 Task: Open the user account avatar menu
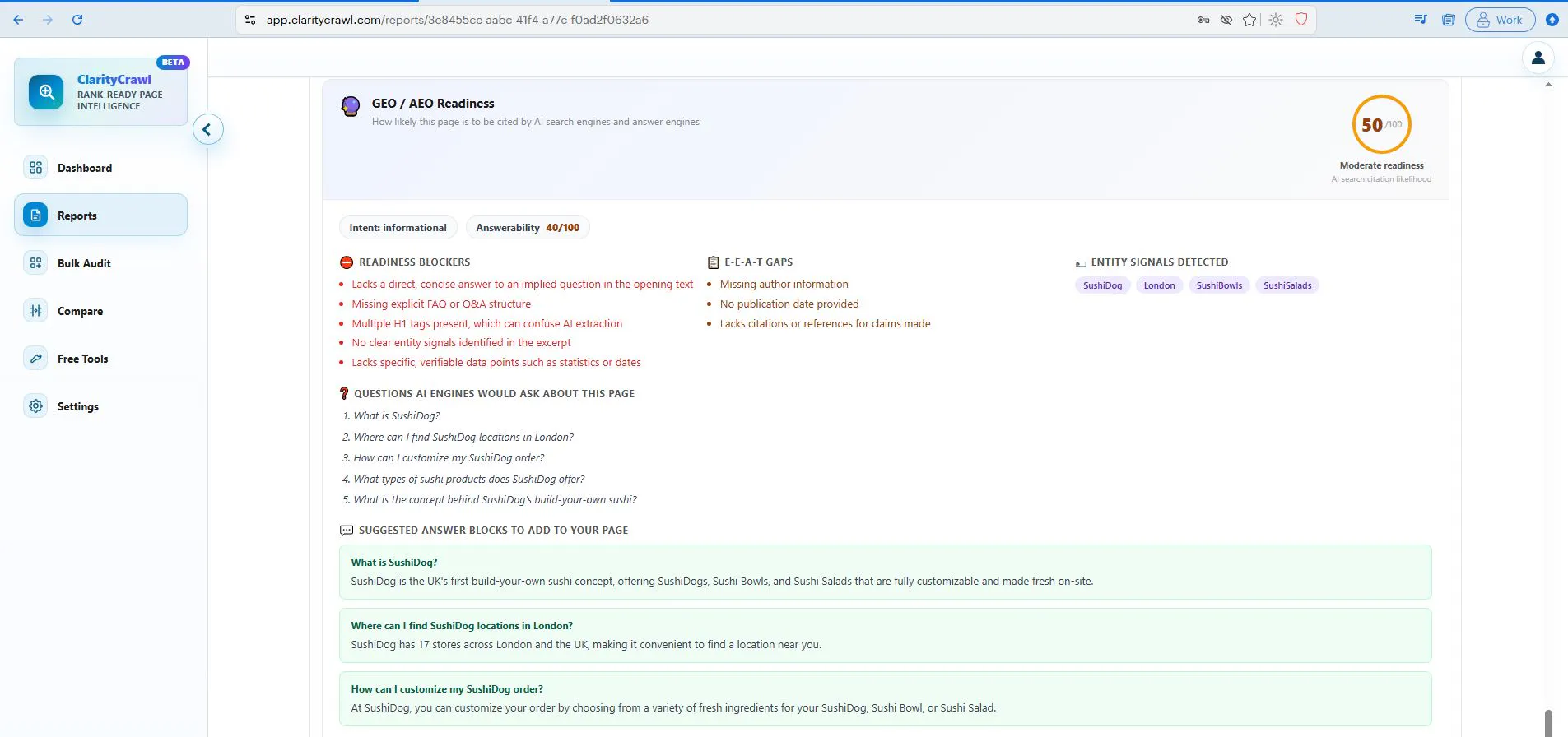tap(1538, 58)
